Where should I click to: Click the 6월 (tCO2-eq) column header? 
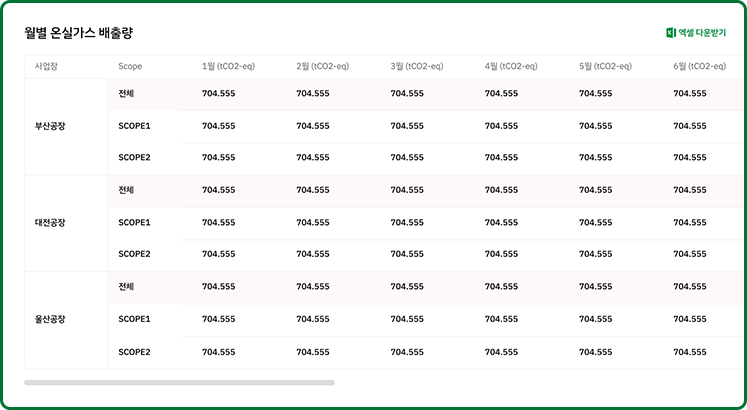click(x=699, y=66)
